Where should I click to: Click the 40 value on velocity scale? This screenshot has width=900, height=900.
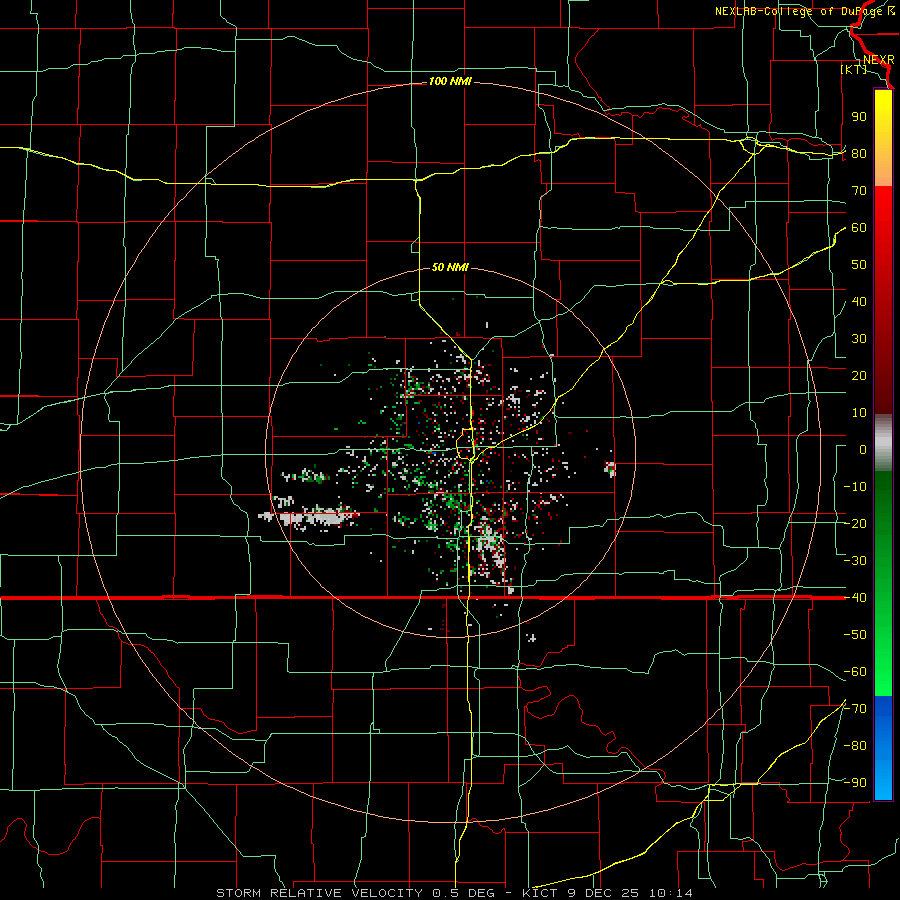(859, 302)
